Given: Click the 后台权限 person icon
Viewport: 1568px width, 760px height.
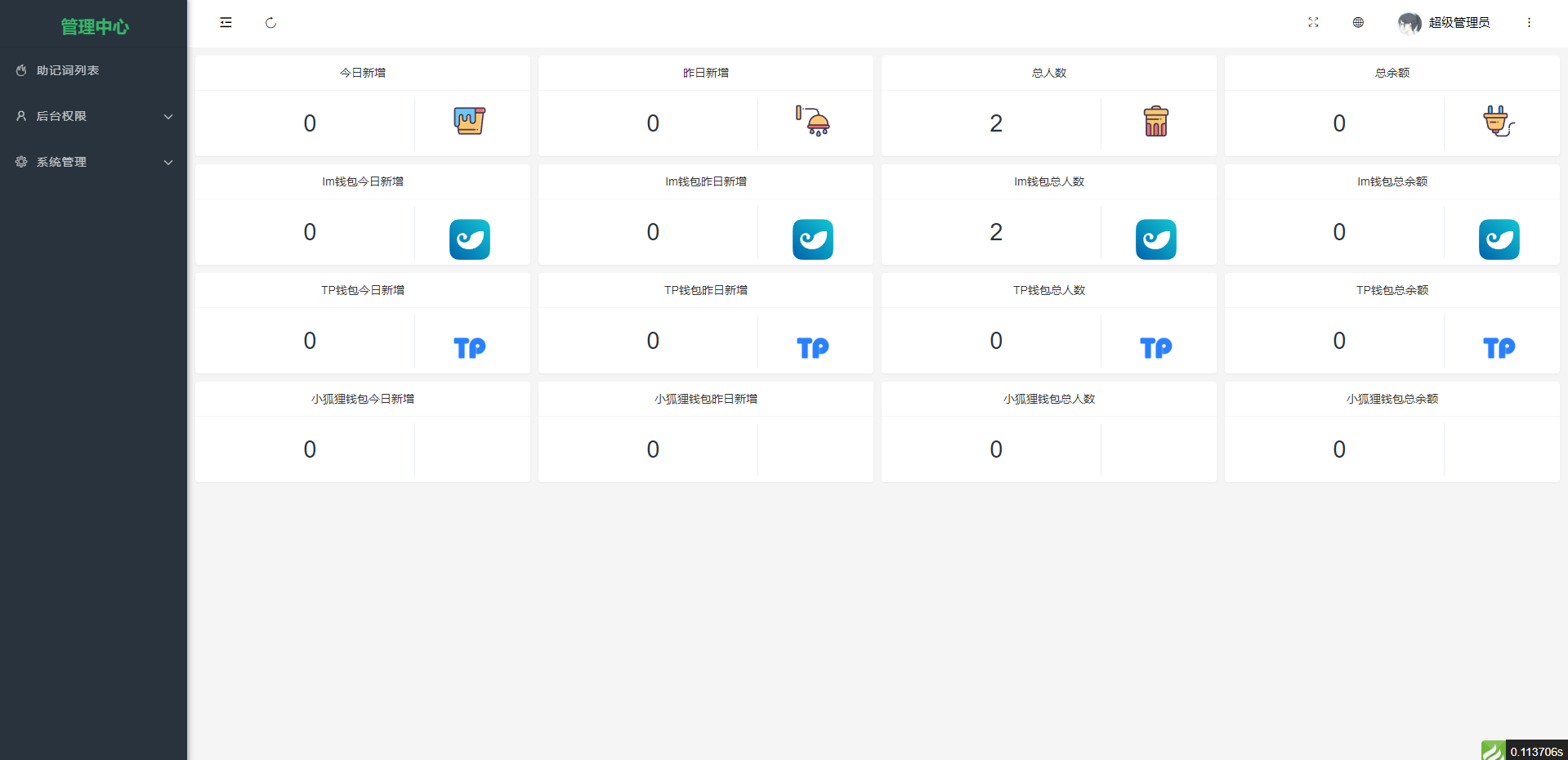Looking at the screenshot, I should point(21,116).
